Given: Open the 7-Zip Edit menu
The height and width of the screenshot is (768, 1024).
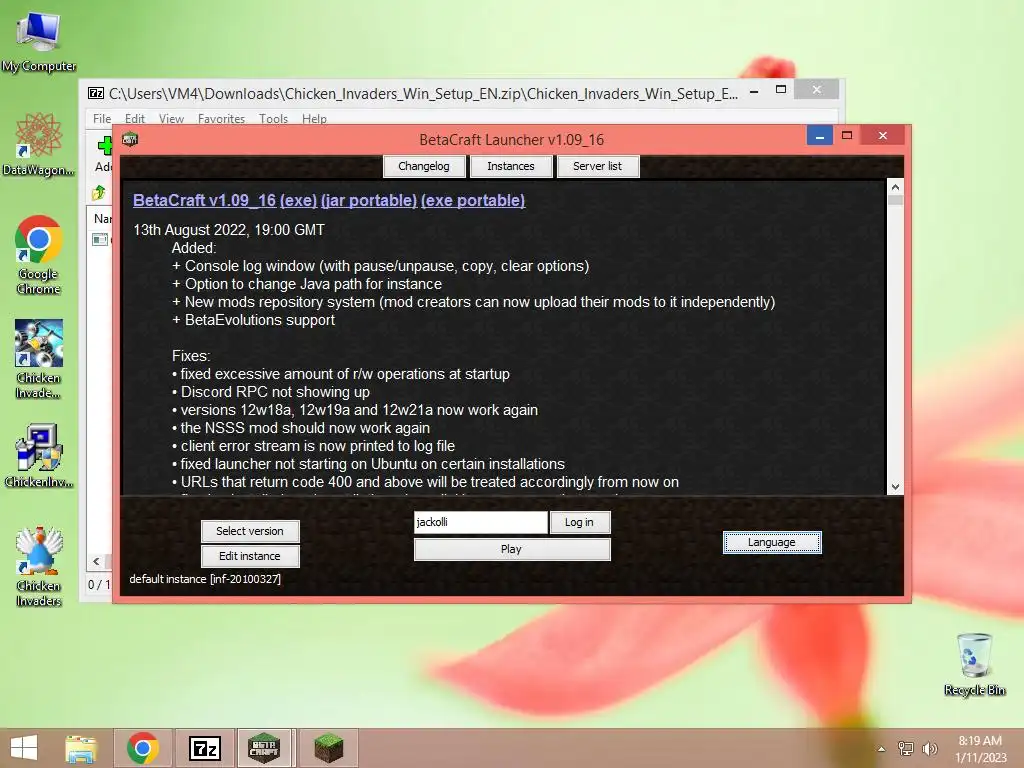Looking at the screenshot, I should click(135, 119).
